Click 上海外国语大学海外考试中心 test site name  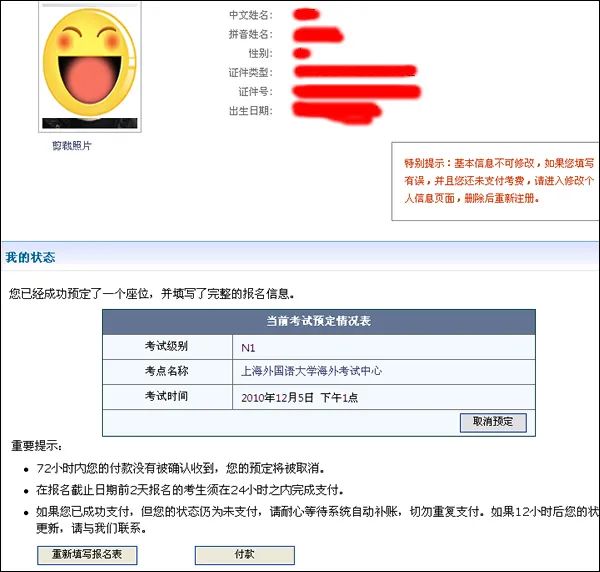click(x=311, y=371)
